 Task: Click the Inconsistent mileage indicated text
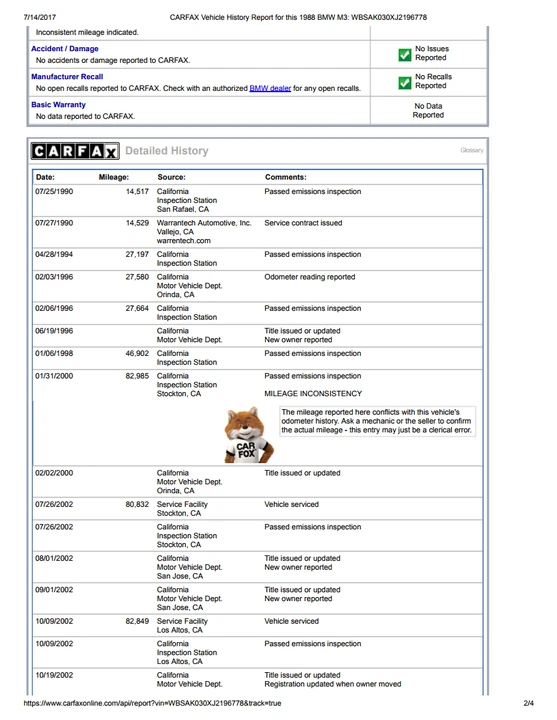click(x=87, y=33)
